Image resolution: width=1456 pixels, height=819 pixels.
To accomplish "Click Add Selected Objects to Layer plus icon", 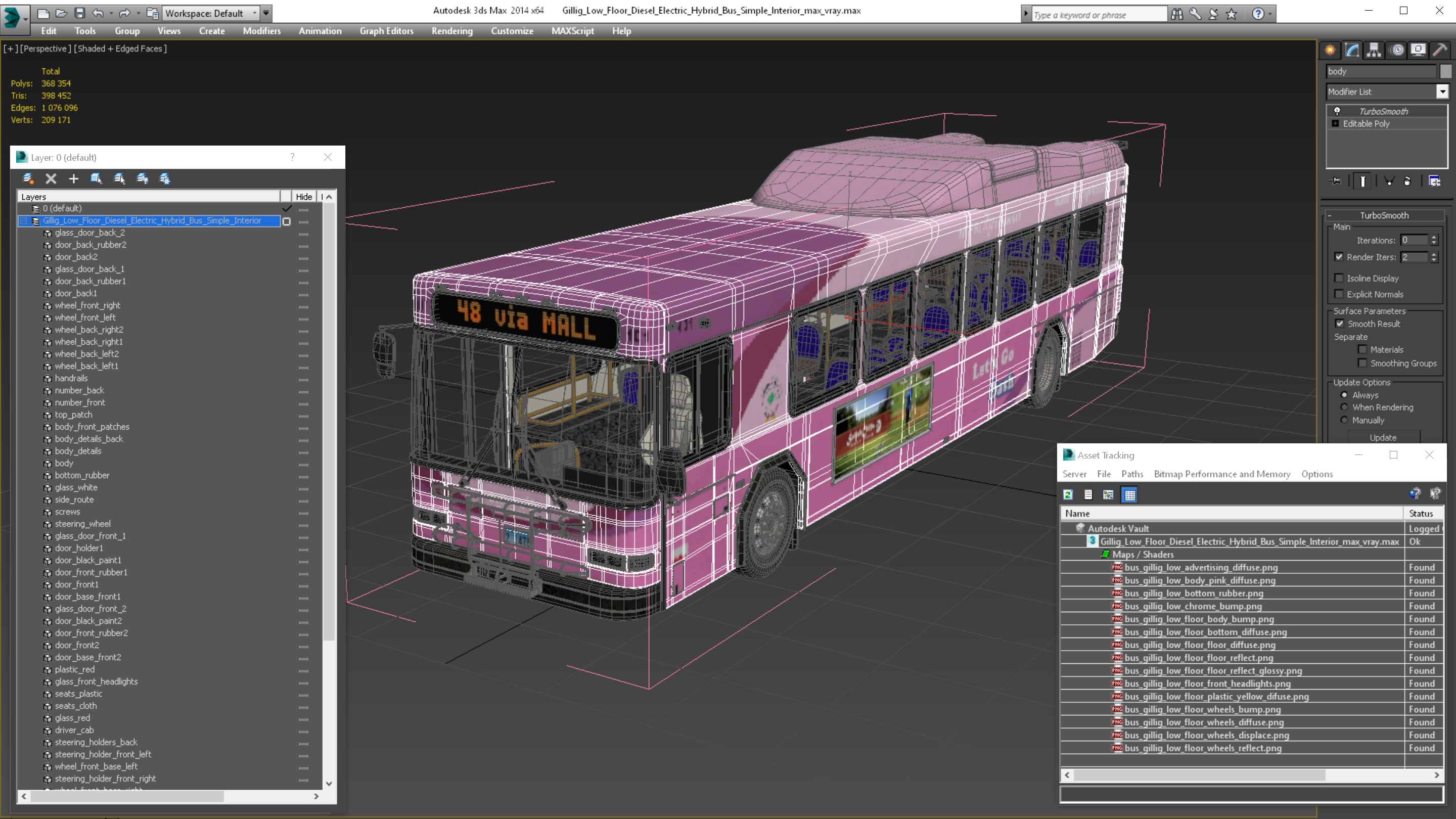I will pyautogui.click(x=73, y=178).
